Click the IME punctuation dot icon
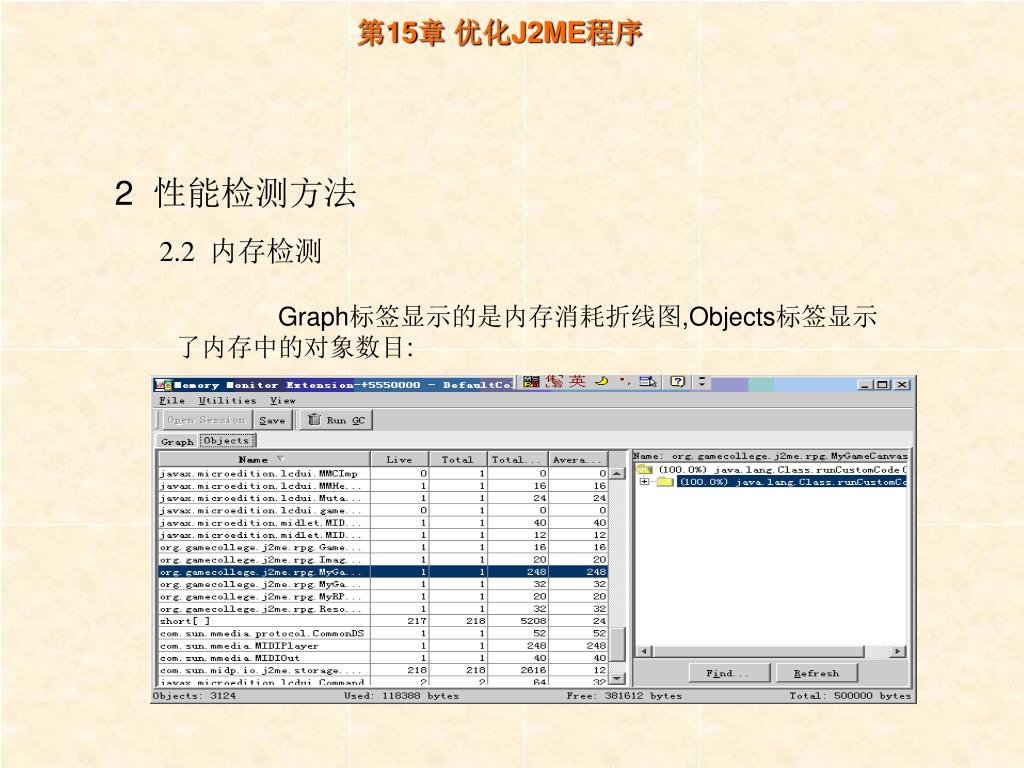Screen dimensions: 1024x768 point(624,381)
